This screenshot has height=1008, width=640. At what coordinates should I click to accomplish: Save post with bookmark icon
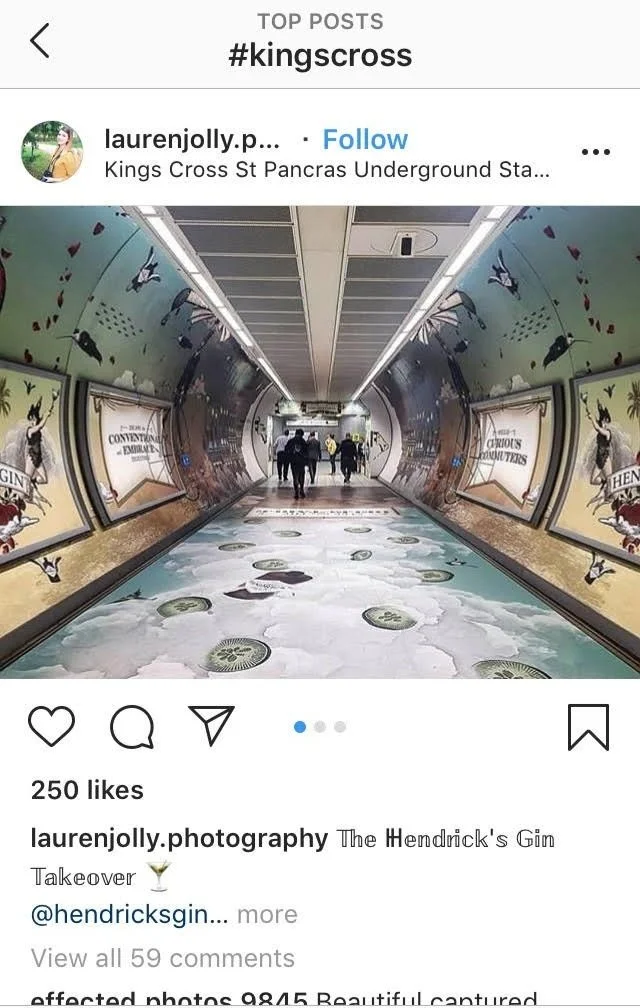pos(588,727)
